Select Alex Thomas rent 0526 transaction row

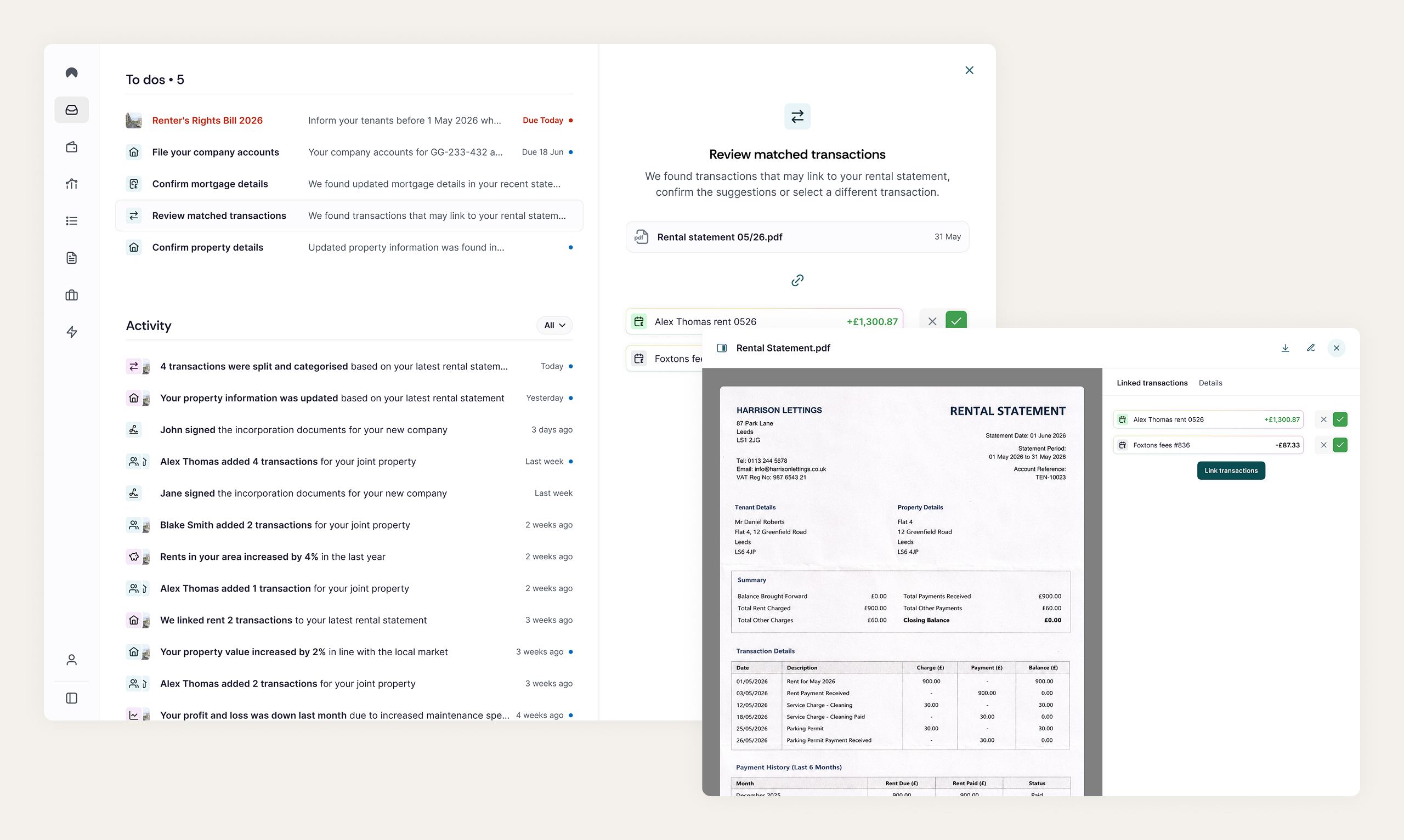[765, 321]
